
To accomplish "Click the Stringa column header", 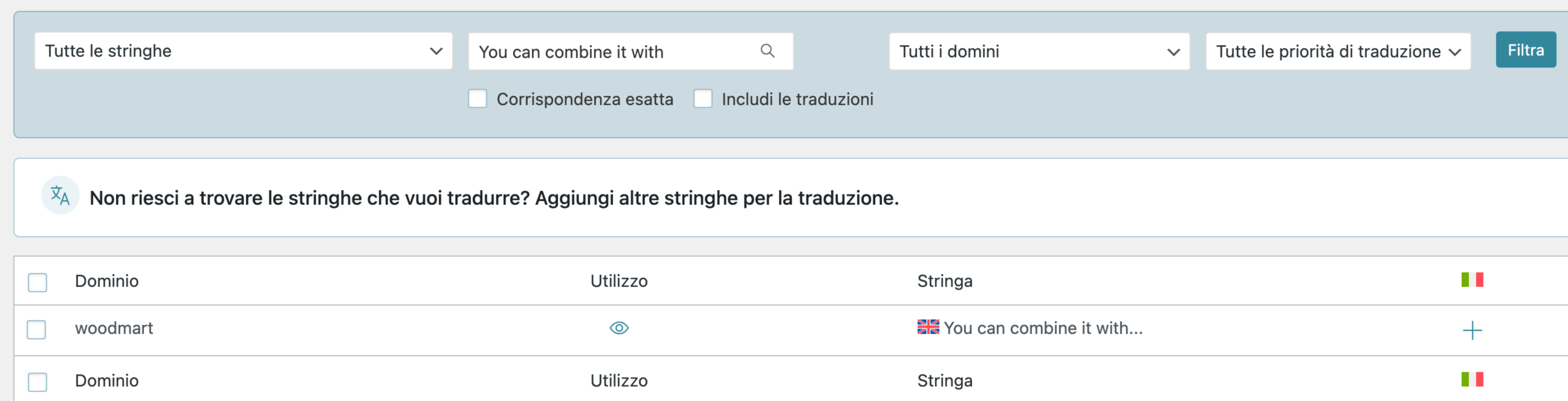I will (x=945, y=281).
